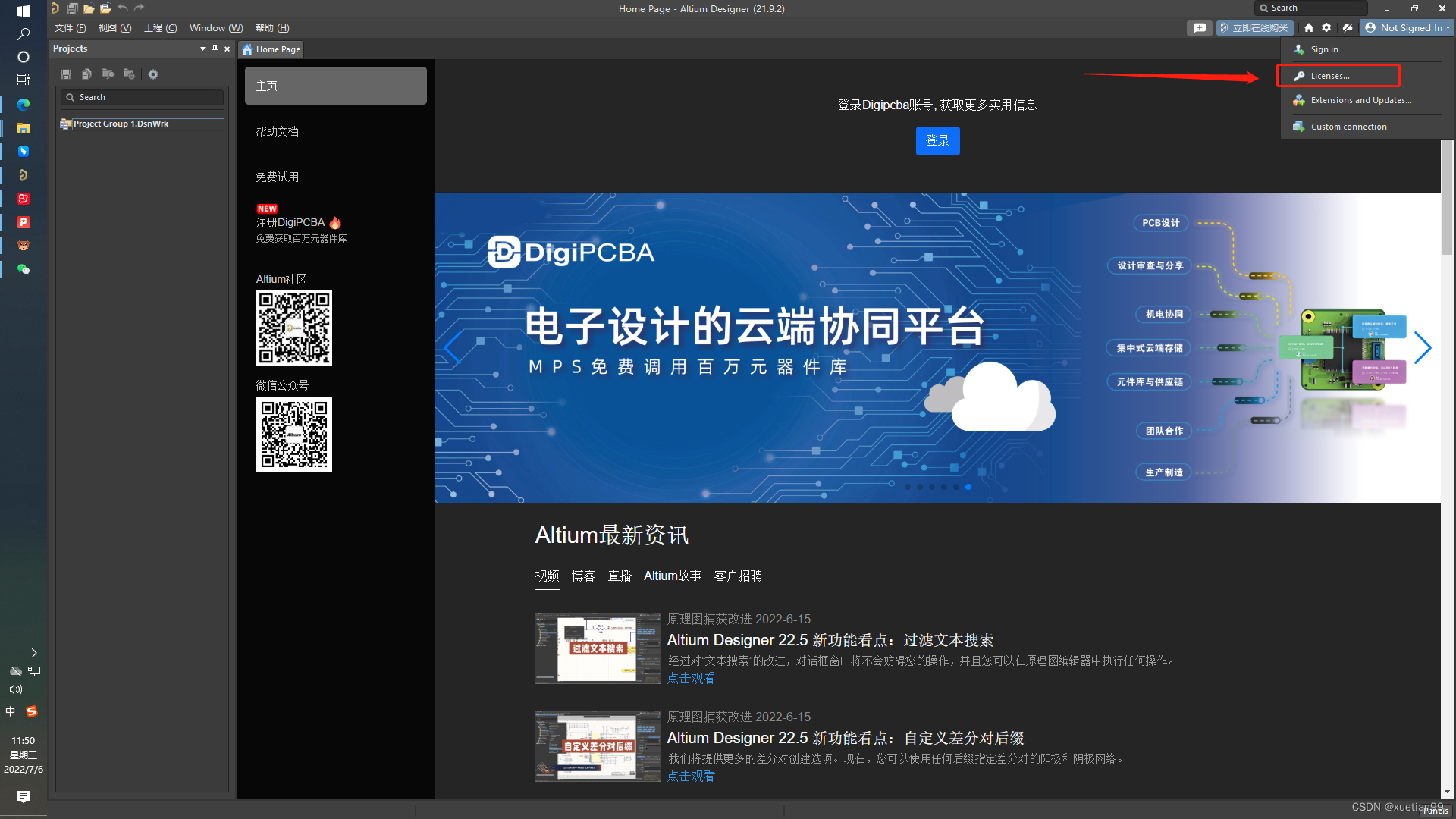
Task: Click the Home icon in top-right toolbar
Action: click(1309, 27)
